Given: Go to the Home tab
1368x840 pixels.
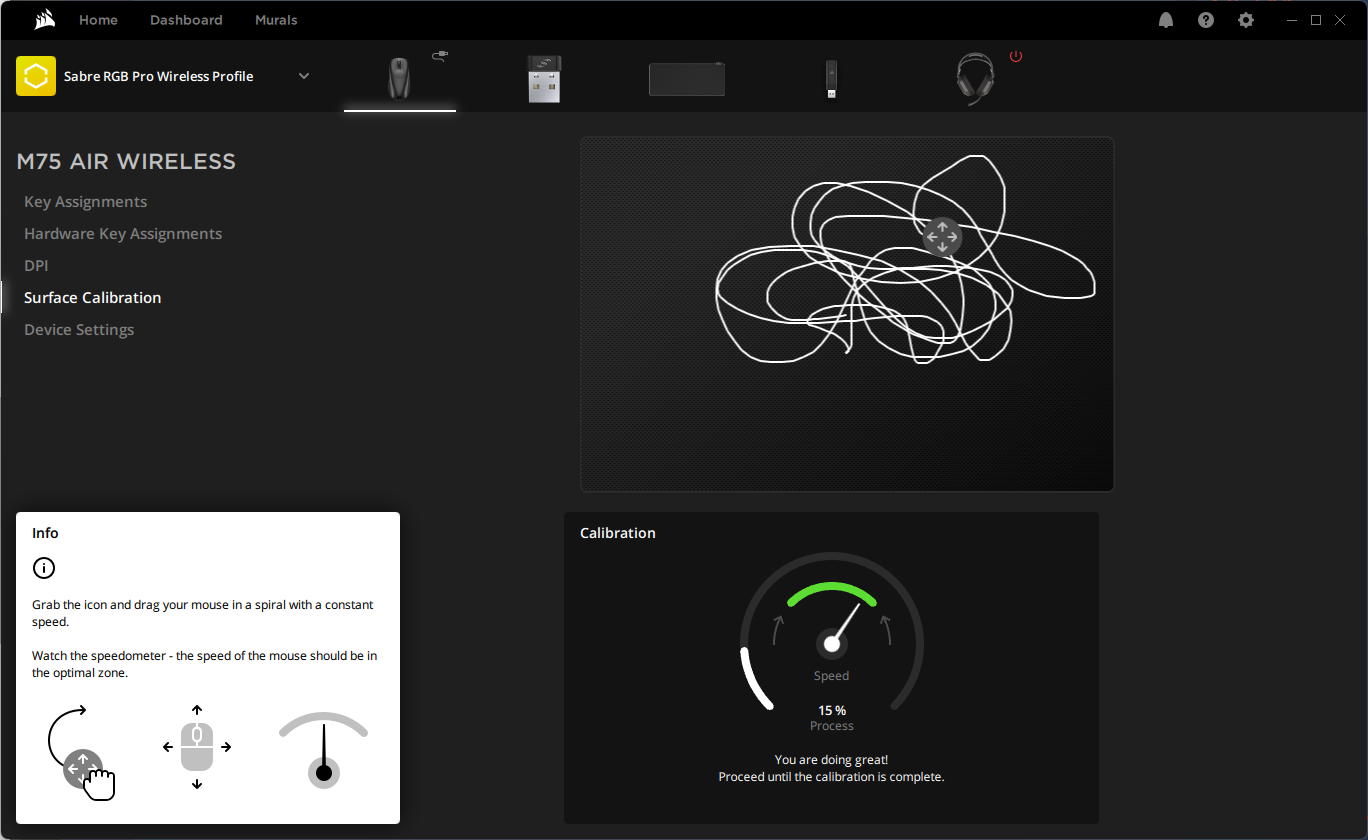Looking at the screenshot, I should click(98, 20).
